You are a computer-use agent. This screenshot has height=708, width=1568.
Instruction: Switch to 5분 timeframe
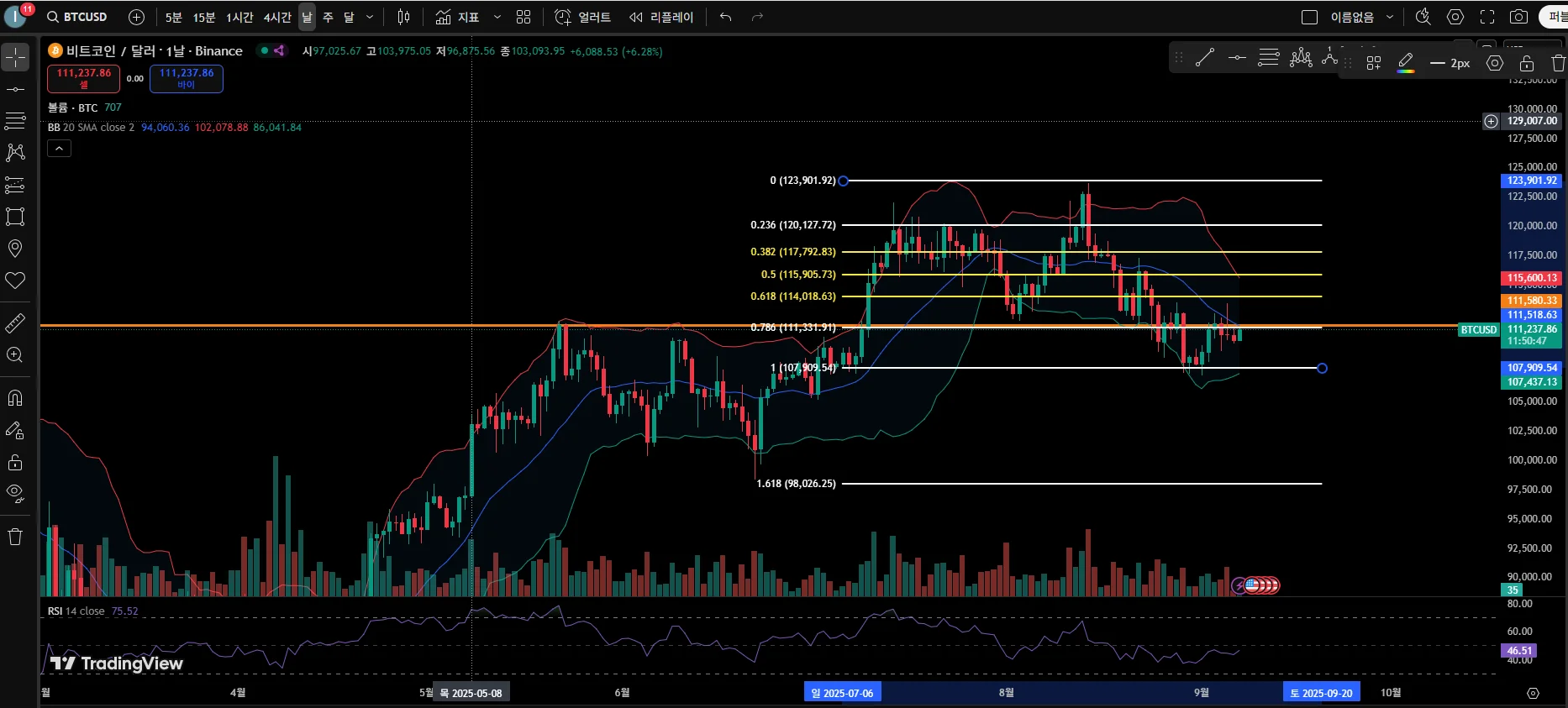173,17
